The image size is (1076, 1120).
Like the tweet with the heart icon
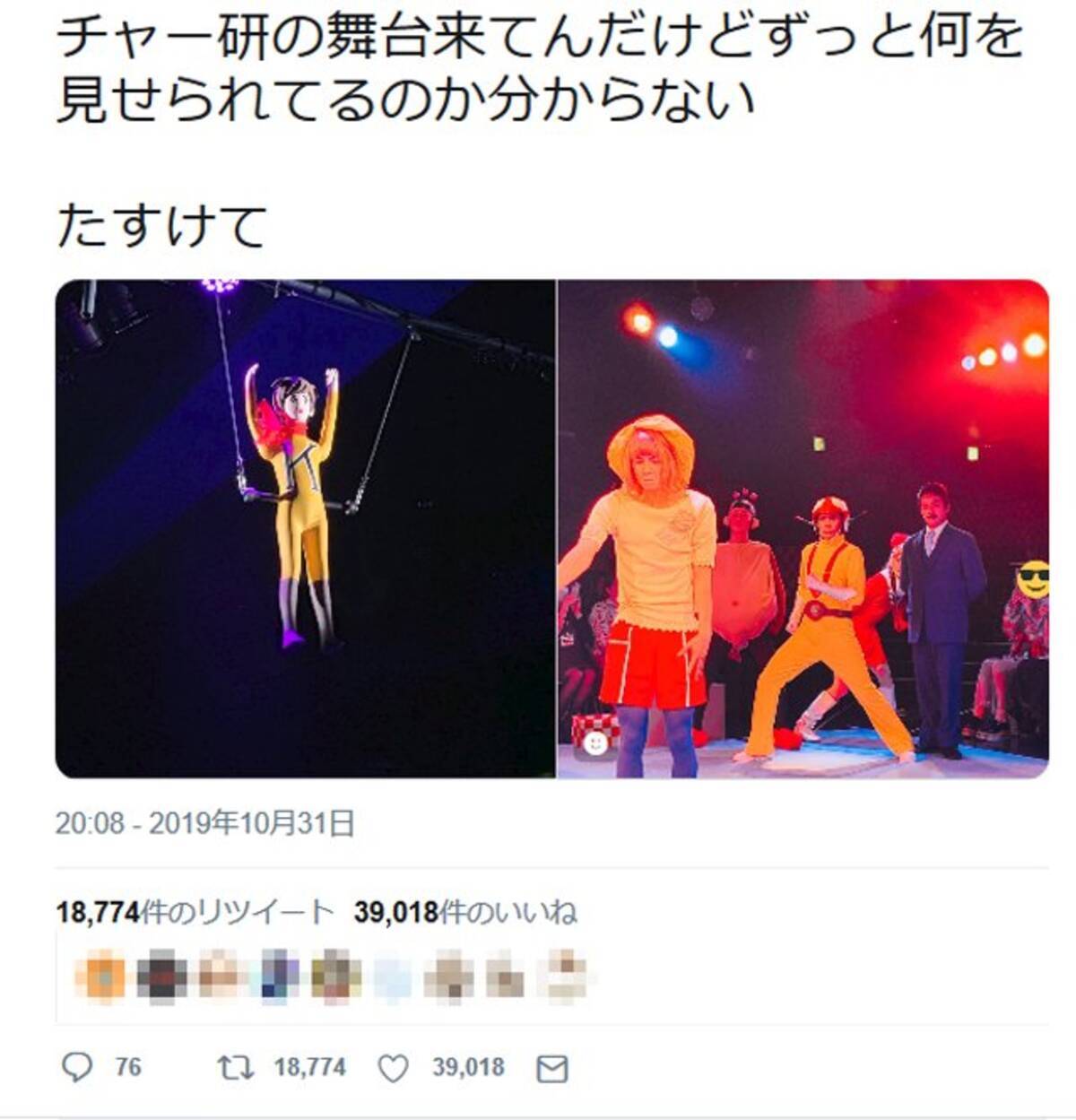pyautogui.click(x=394, y=1068)
